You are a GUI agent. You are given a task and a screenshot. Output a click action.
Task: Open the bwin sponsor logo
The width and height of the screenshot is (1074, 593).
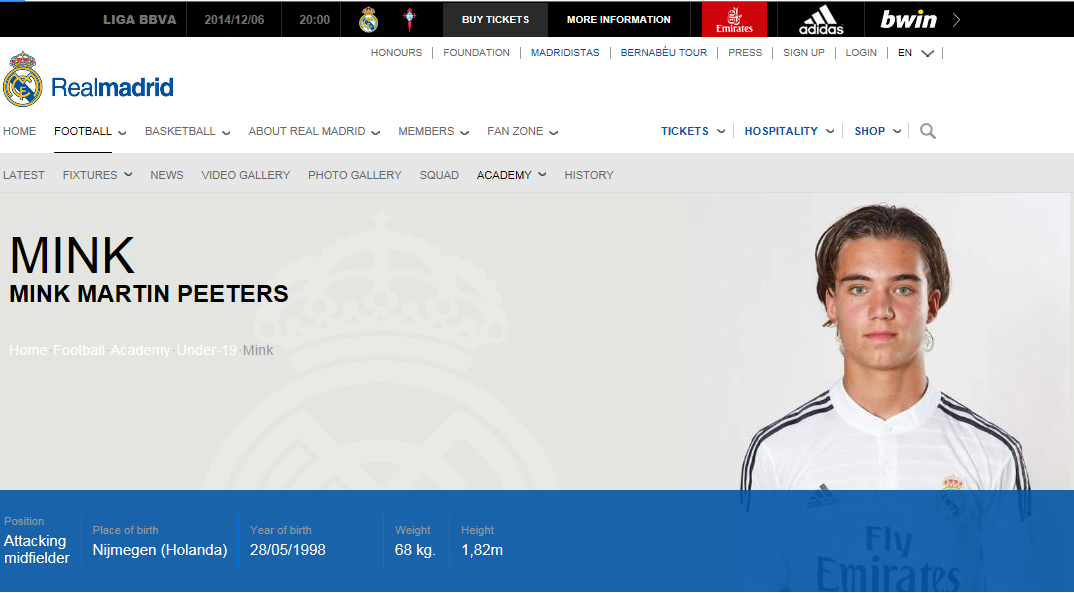[x=908, y=19]
